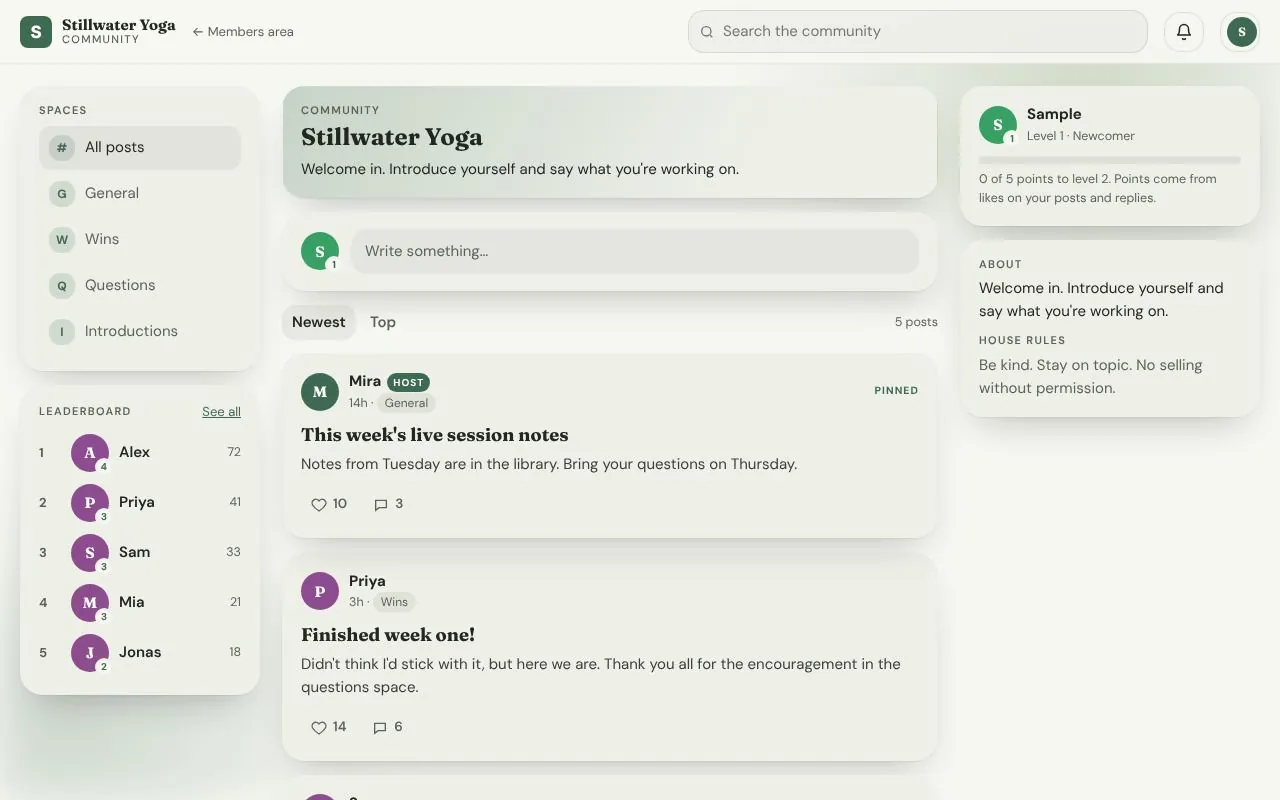Click the Stillwater Yoga logo icon
The height and width of the screenshot is (800, 1280).
[x=36, y=32]
